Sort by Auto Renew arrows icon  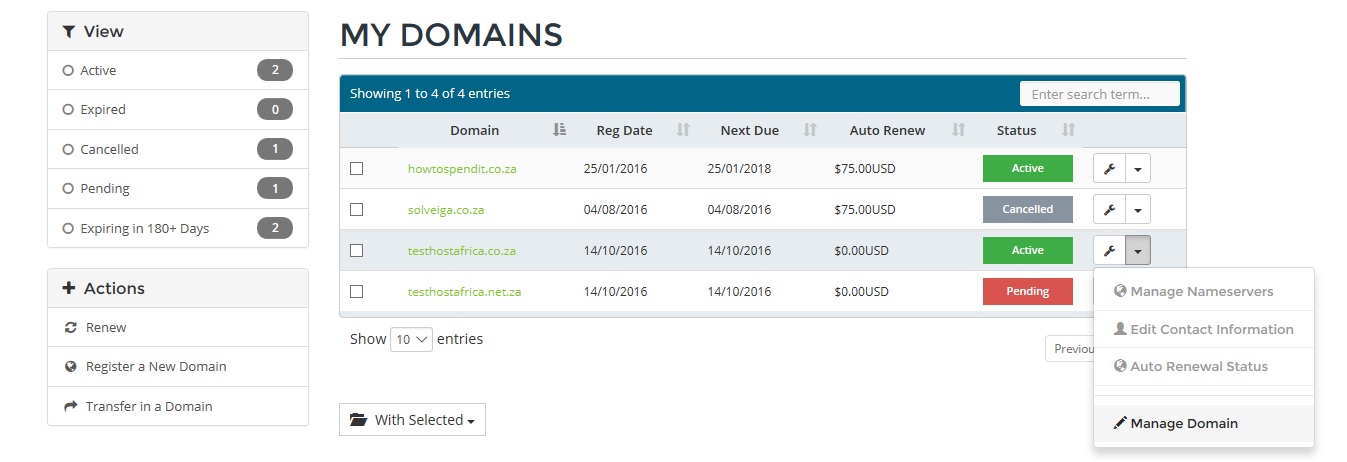958,130
